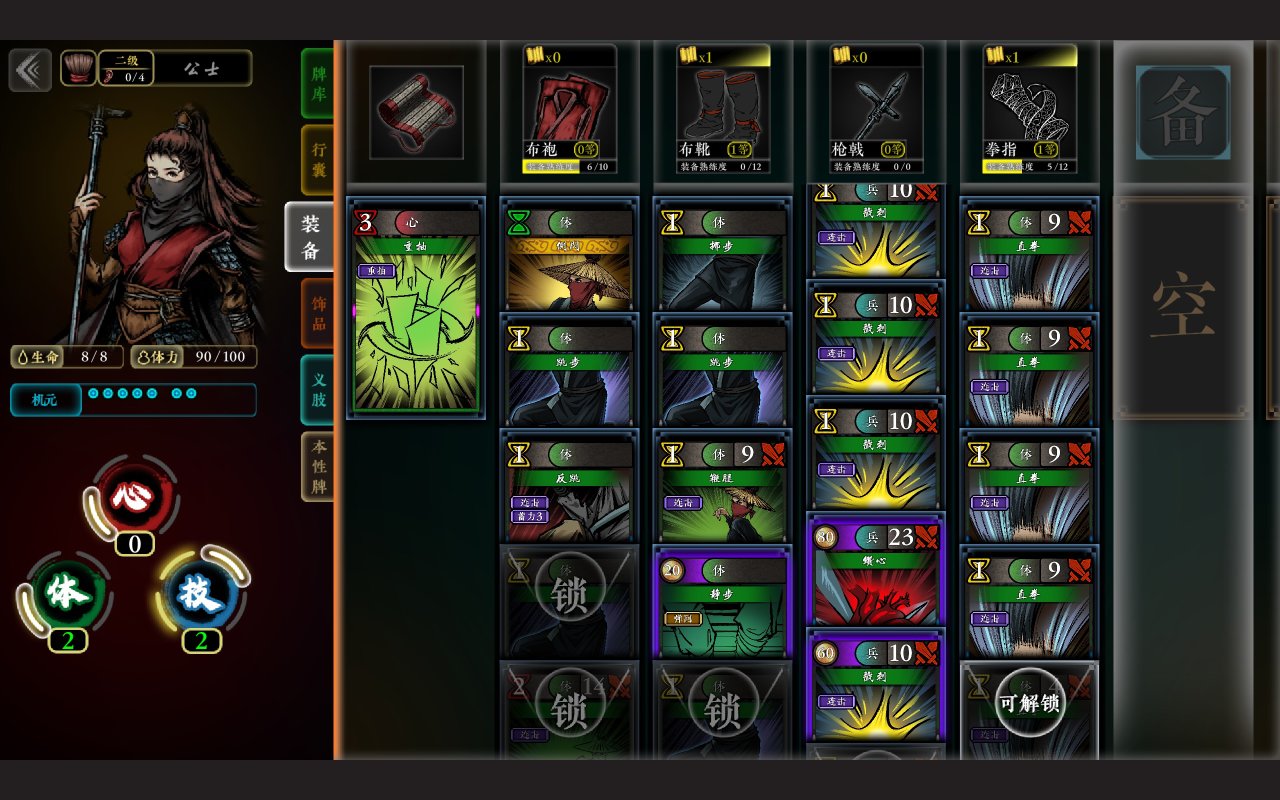Screen dimensions: 1280x800
Task: Open the 拳指 hand-wrap equipment slot
Action: click(1030, 109)
